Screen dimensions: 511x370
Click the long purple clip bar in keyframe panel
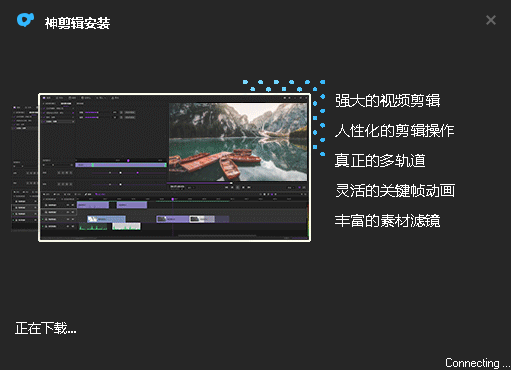tap(121, 165)
